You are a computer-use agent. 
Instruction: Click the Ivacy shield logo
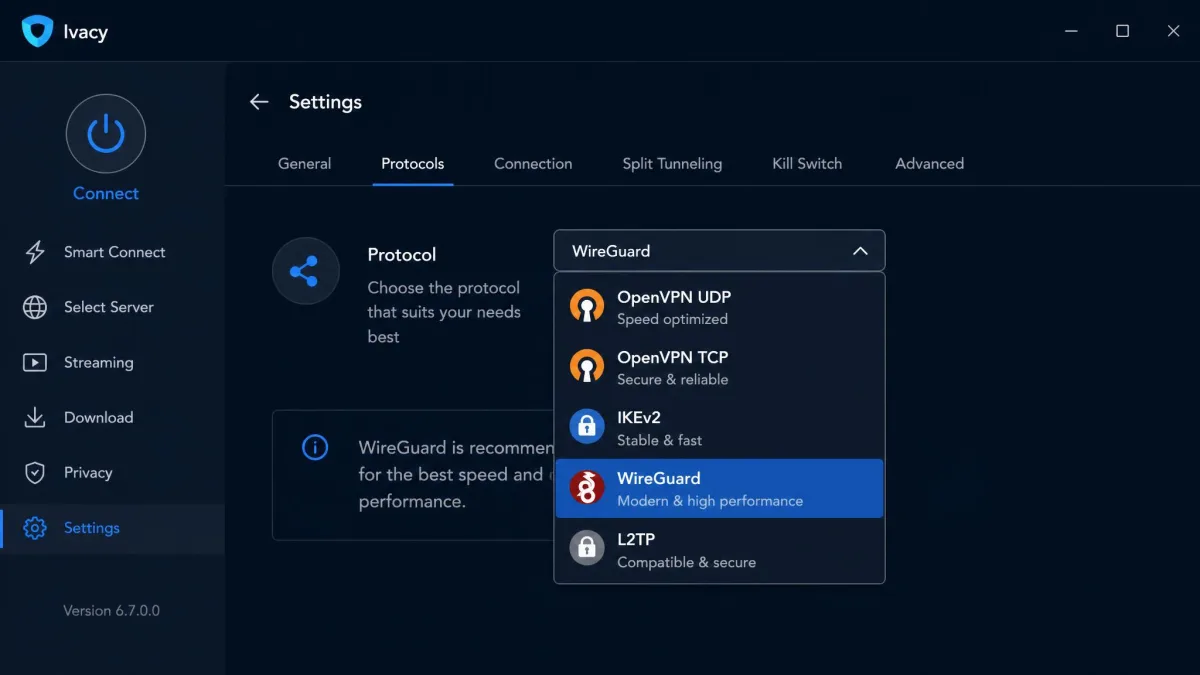(37, 31)
